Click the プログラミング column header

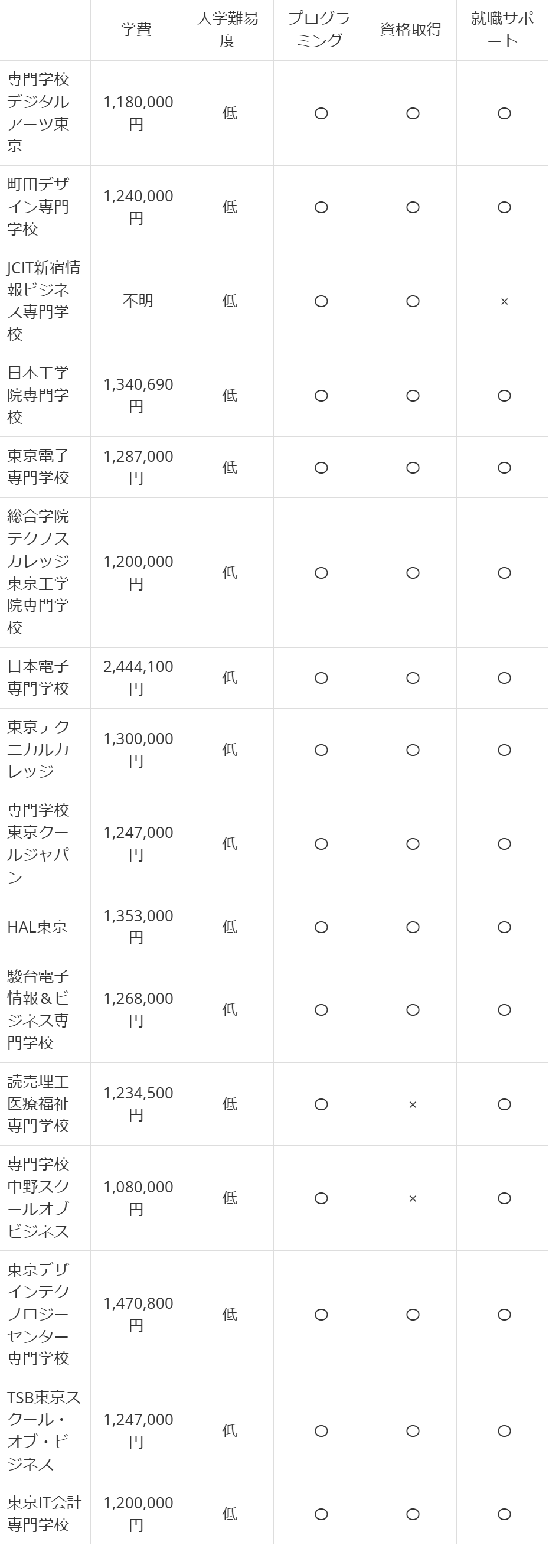point(319,30)
